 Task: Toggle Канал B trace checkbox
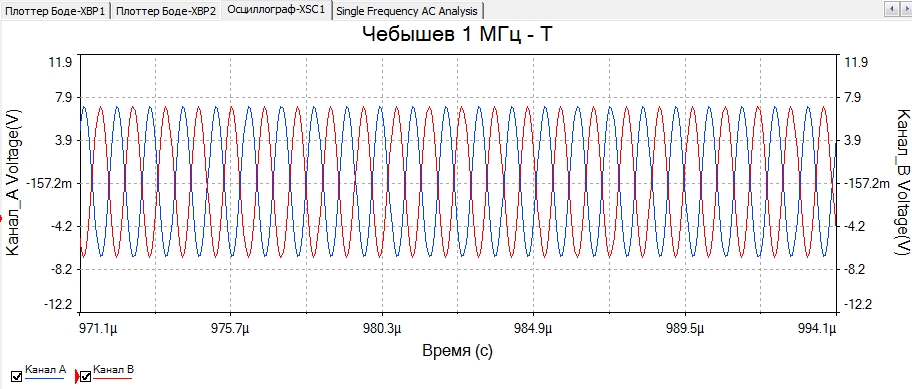pos(86,377)
